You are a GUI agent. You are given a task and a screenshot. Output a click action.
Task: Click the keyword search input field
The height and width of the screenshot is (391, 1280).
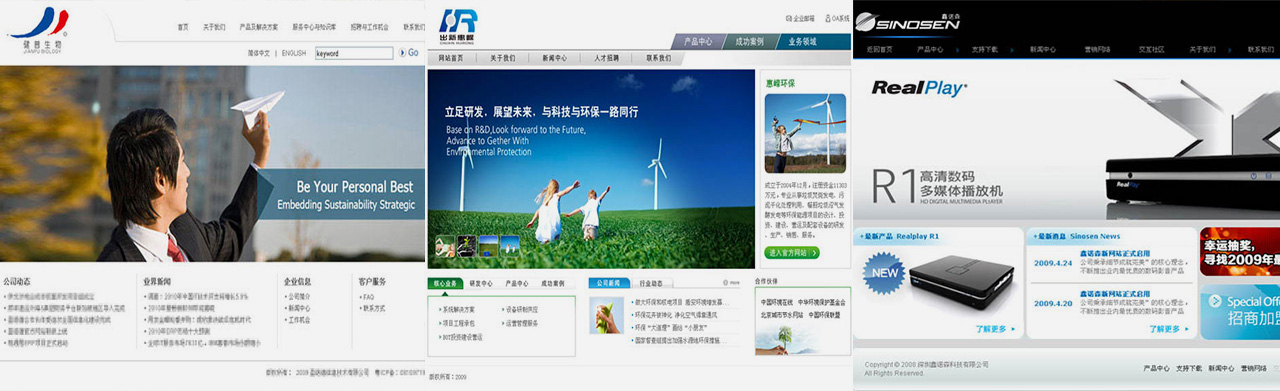point(354,53)
